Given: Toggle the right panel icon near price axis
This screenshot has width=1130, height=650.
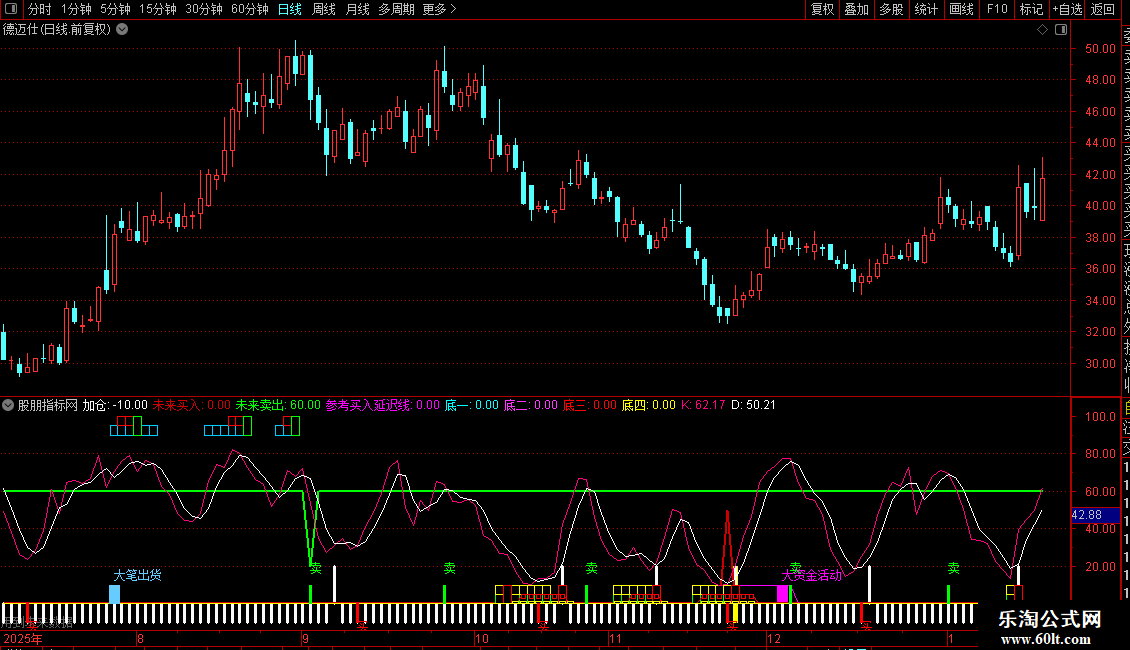Looking at the screenshot, I should click(1060, 29).
